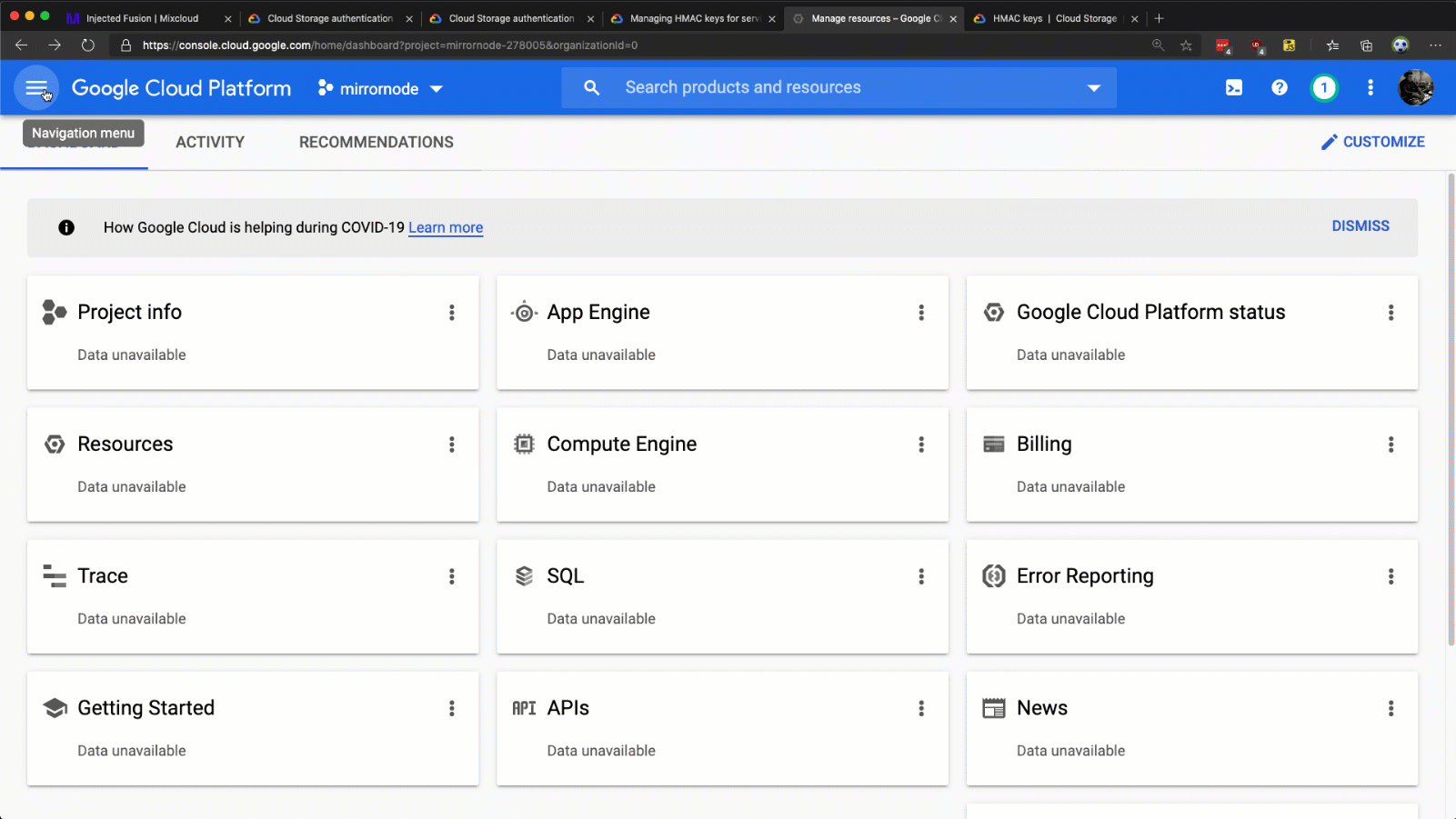The image size is (1456, 819).
Task: Click the Billing card icon
Action: click(994, 444)
